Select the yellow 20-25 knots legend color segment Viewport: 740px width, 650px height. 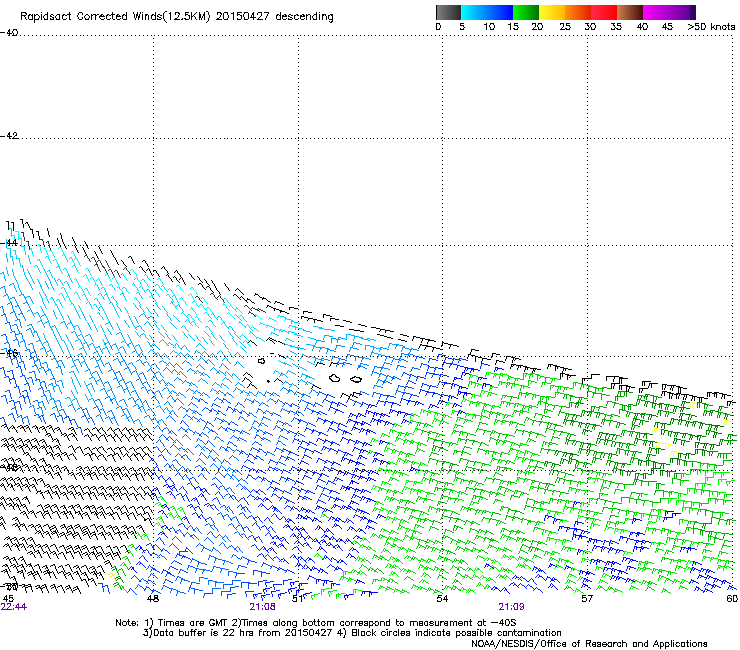[x=552, y=12]
